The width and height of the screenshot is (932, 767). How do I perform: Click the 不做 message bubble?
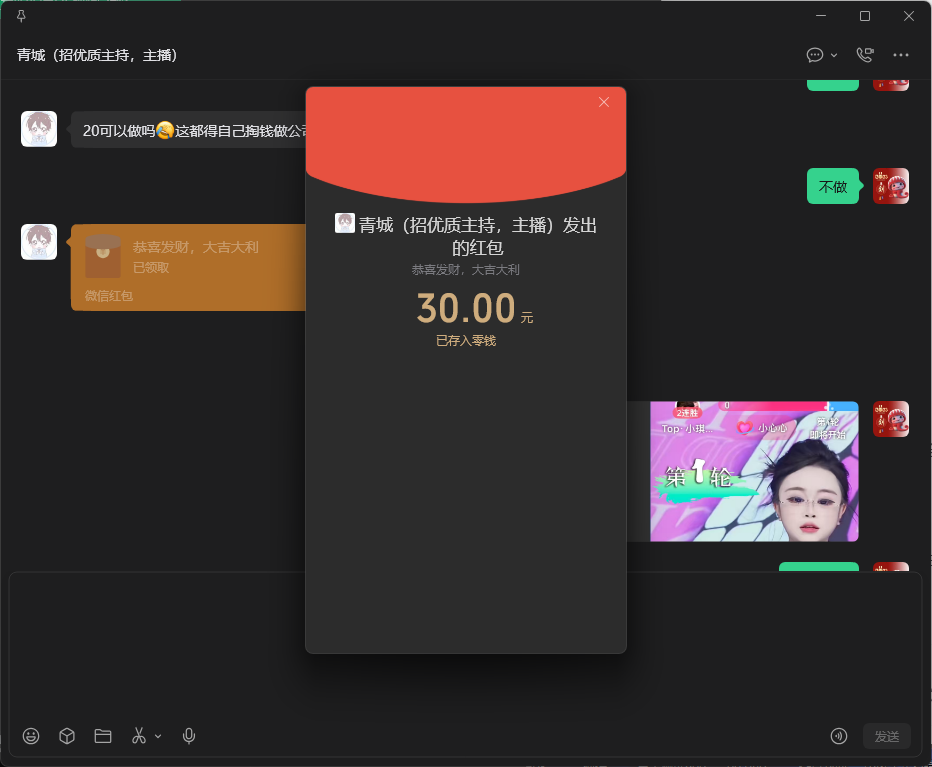coord(833,187)
